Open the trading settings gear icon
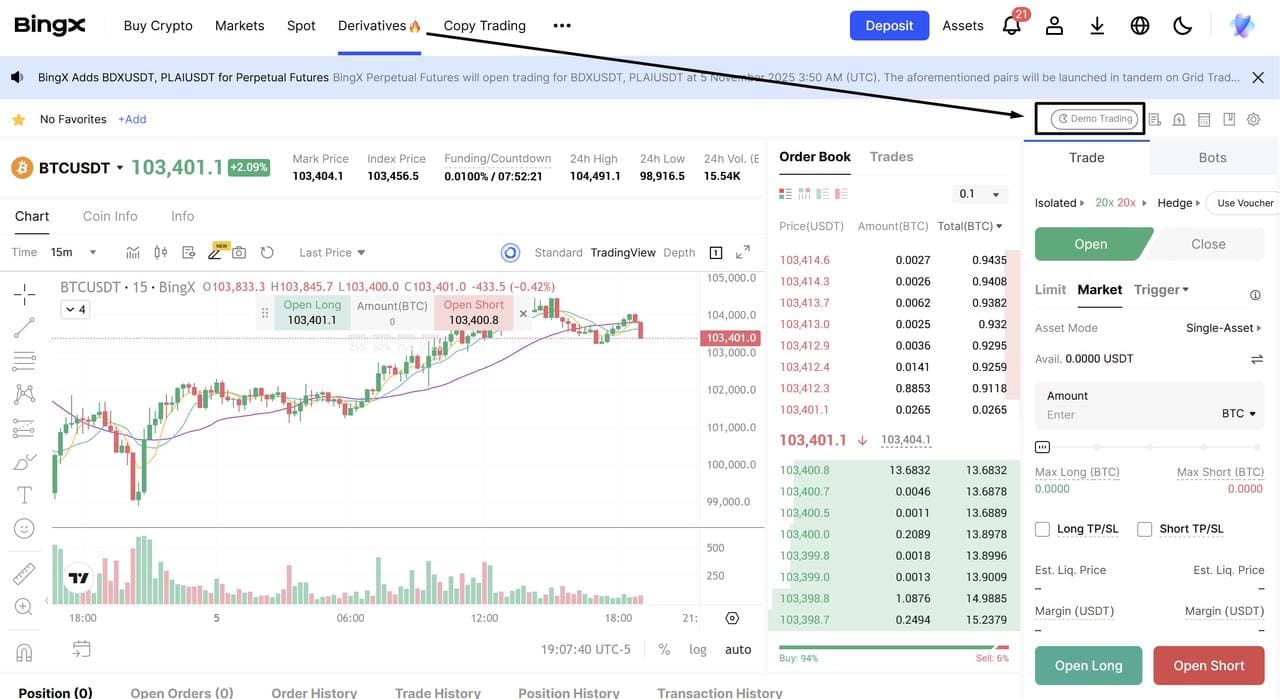1280x699 pixels. [x=1253, y=119]
